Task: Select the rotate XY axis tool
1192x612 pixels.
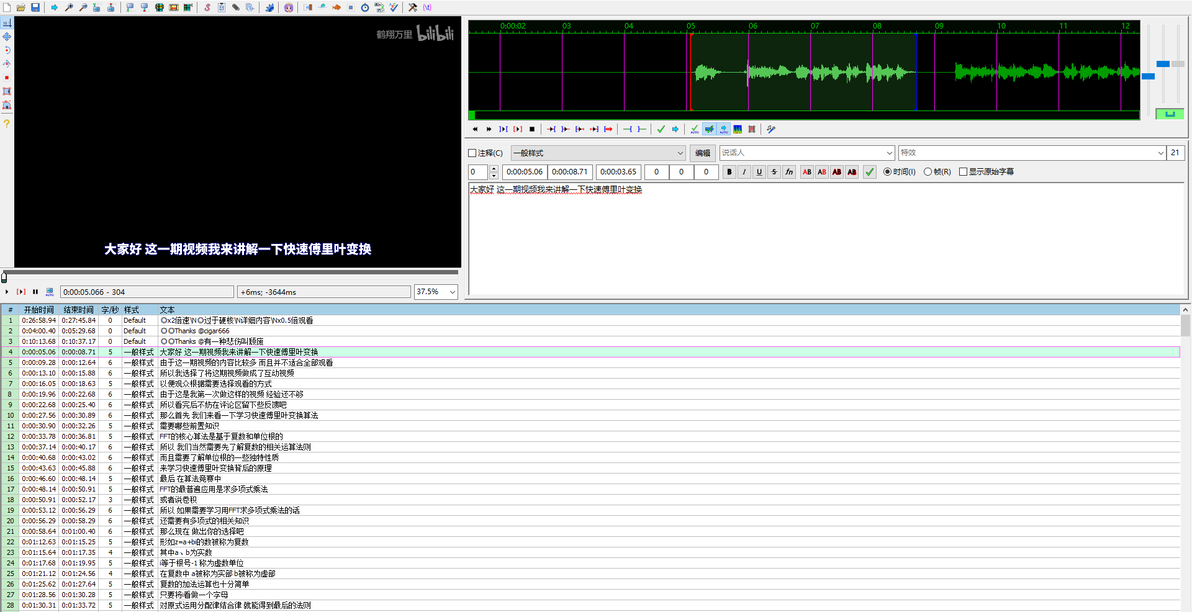Action: (x=7, y=63)
